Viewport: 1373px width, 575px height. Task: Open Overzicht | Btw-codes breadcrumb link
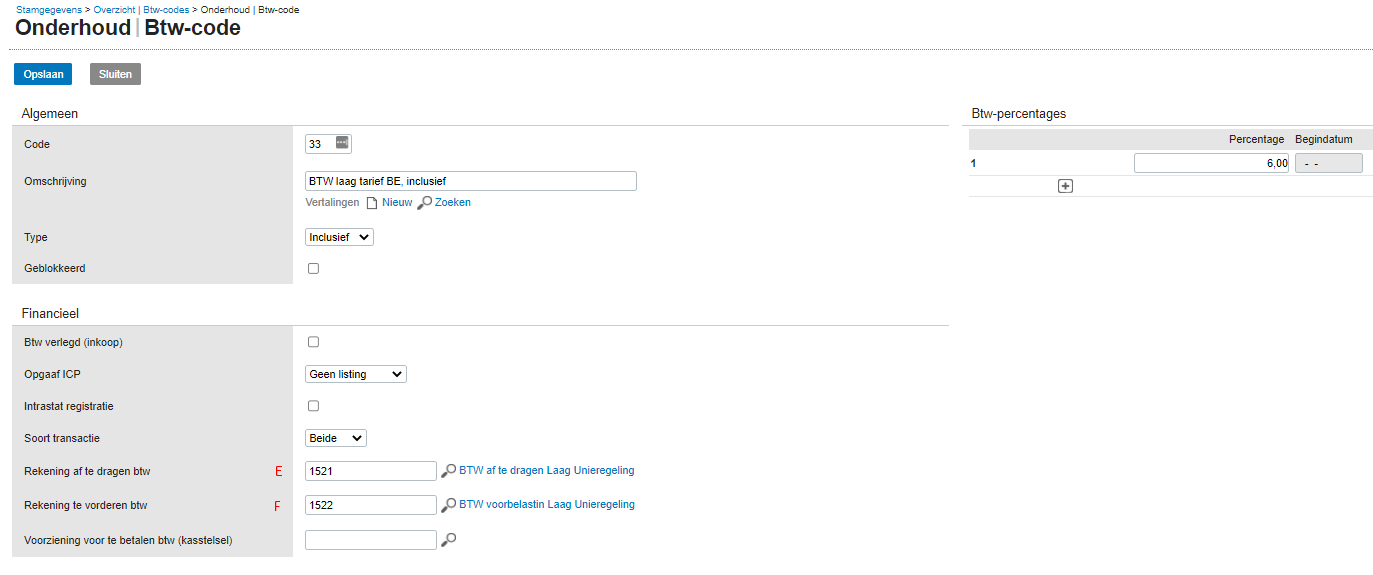tap(141, 9)
